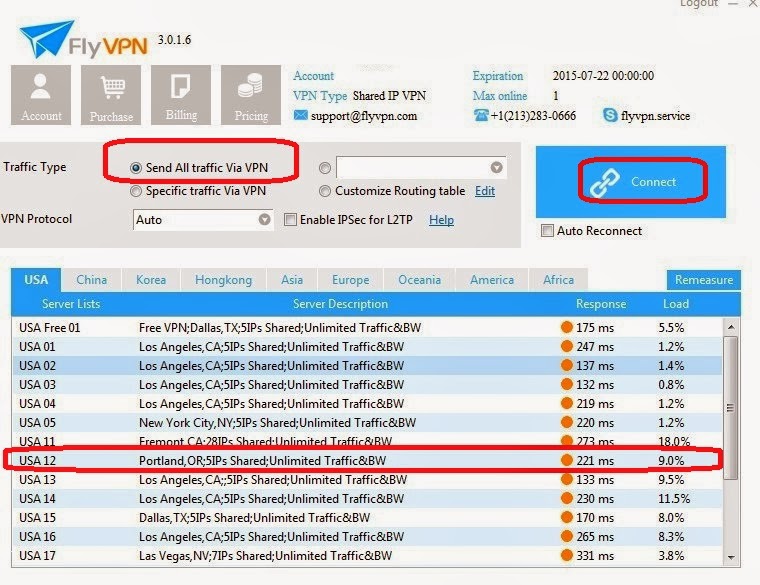Switch to the Hongkong tab

tap(223, 280)
